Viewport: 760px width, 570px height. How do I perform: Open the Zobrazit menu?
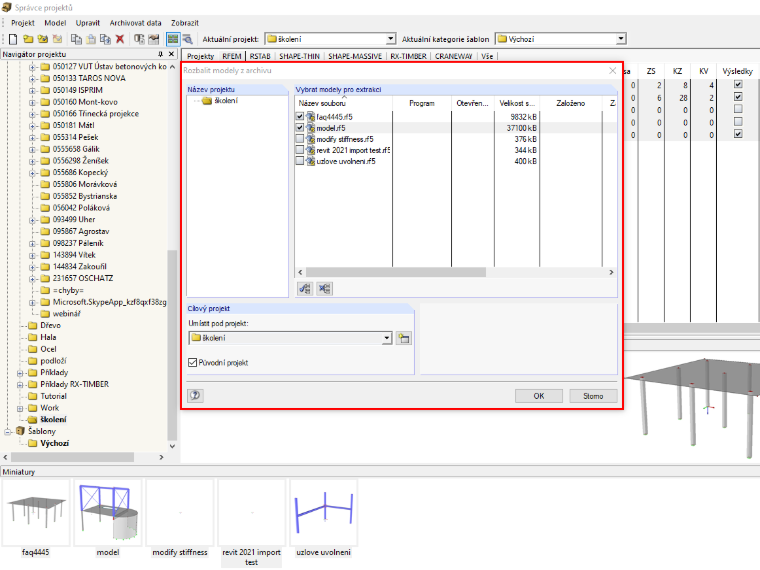pos(185,23)
